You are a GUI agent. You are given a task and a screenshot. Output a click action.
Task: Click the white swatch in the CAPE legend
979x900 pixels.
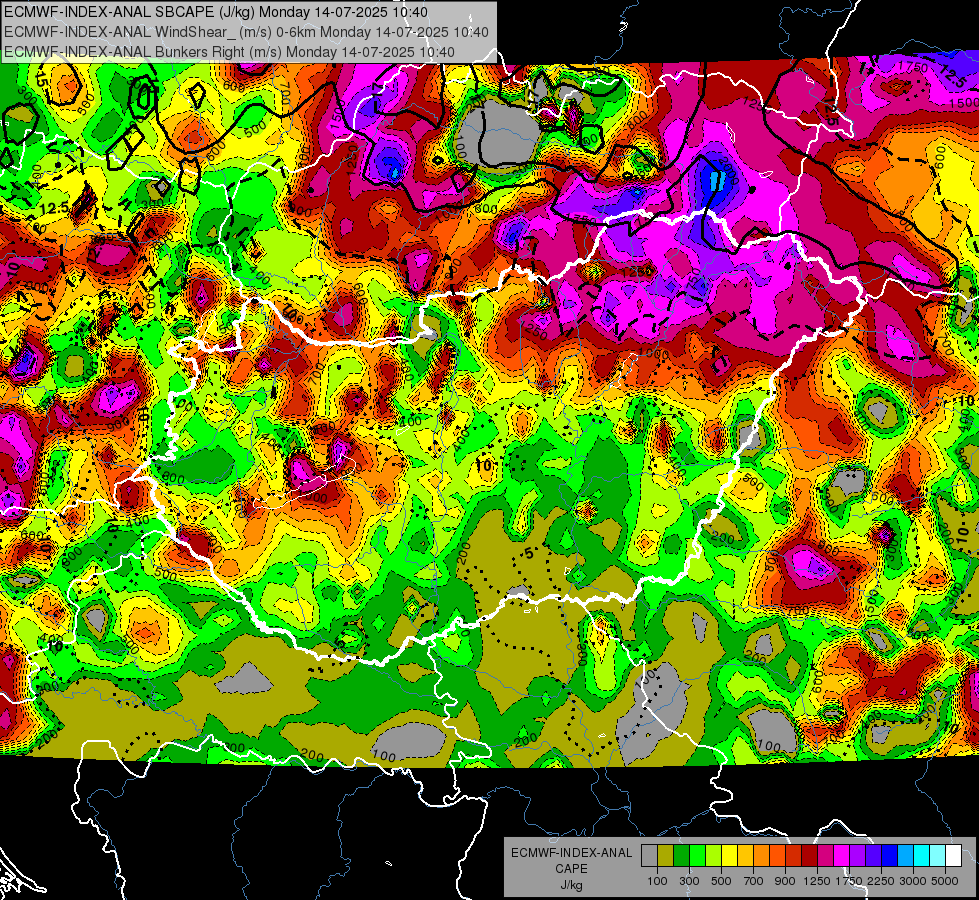[x=953, y=856]
